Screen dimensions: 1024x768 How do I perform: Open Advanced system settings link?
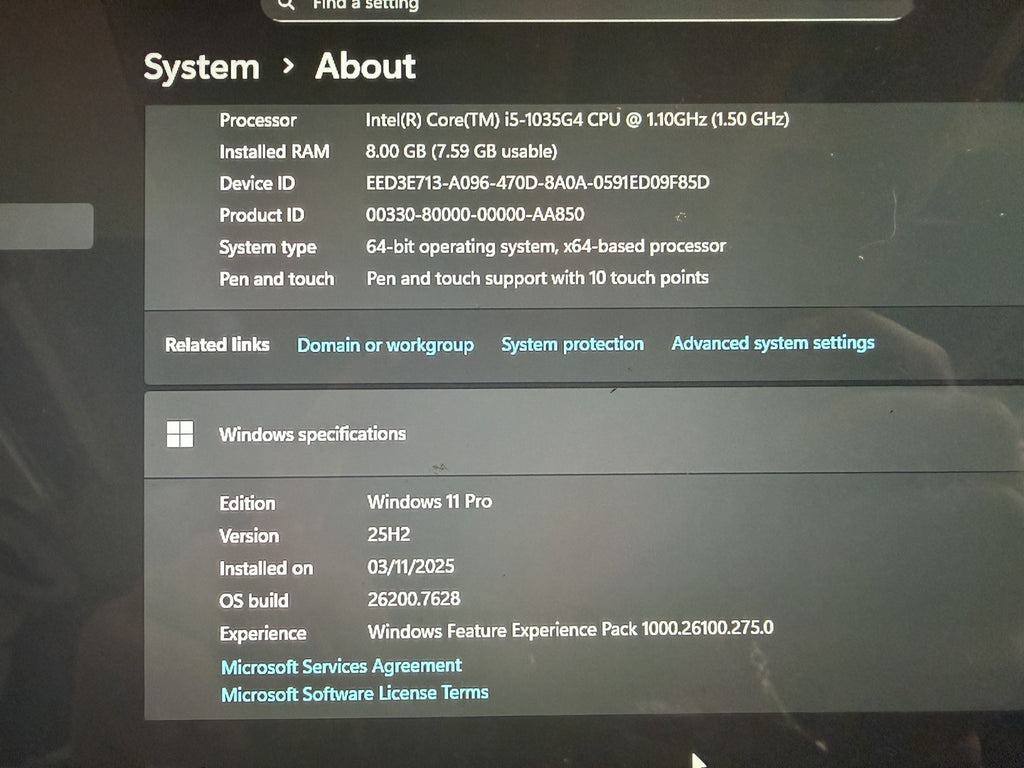click(x=773, y=343)
